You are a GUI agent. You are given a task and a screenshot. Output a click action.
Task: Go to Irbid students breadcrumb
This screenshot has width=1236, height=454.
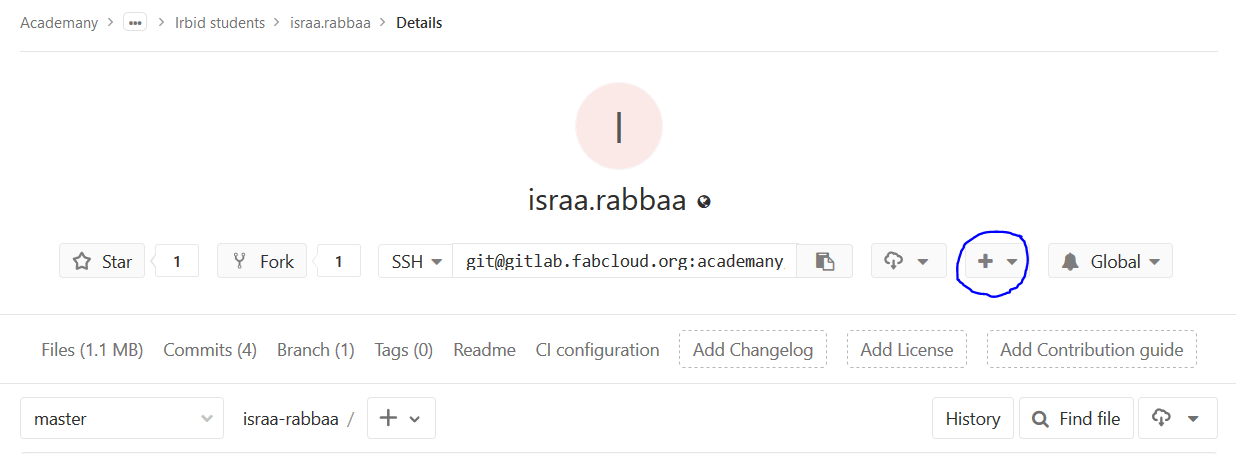pyautogui.click(x=220, y=22)
